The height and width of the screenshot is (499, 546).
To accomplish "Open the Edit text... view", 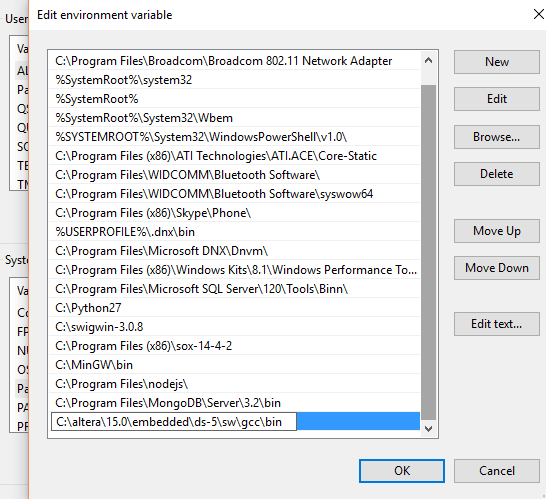I will tap(497, 324).
